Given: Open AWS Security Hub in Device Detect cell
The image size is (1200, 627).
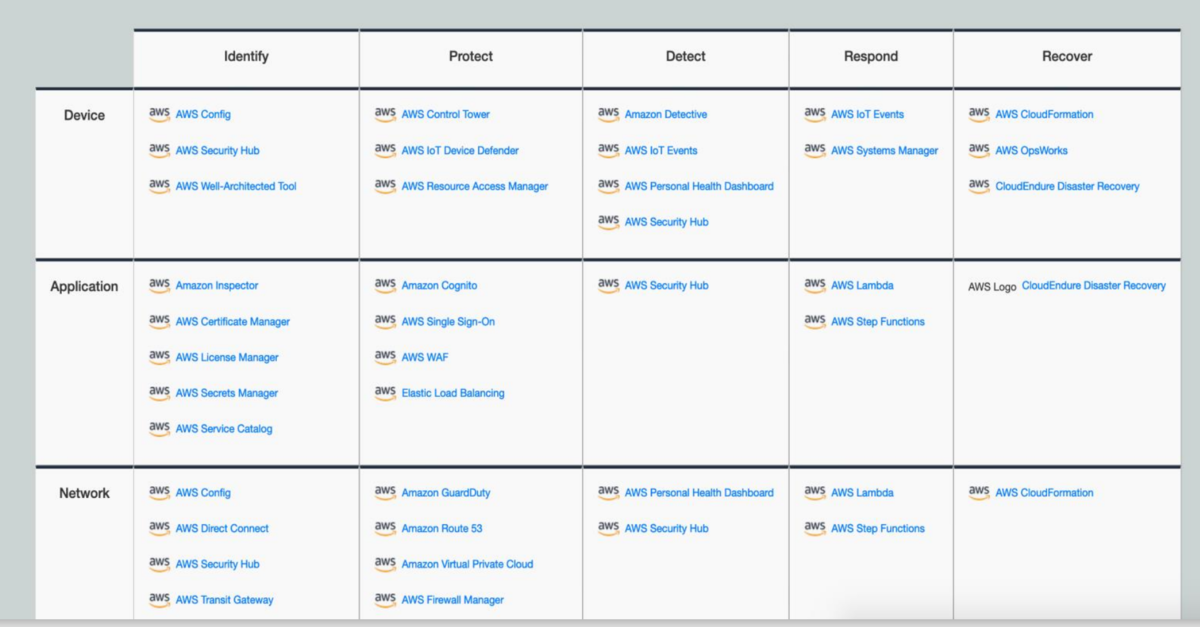Looking at the screenshot, I should pyautogui.click(x=666, y=222).
